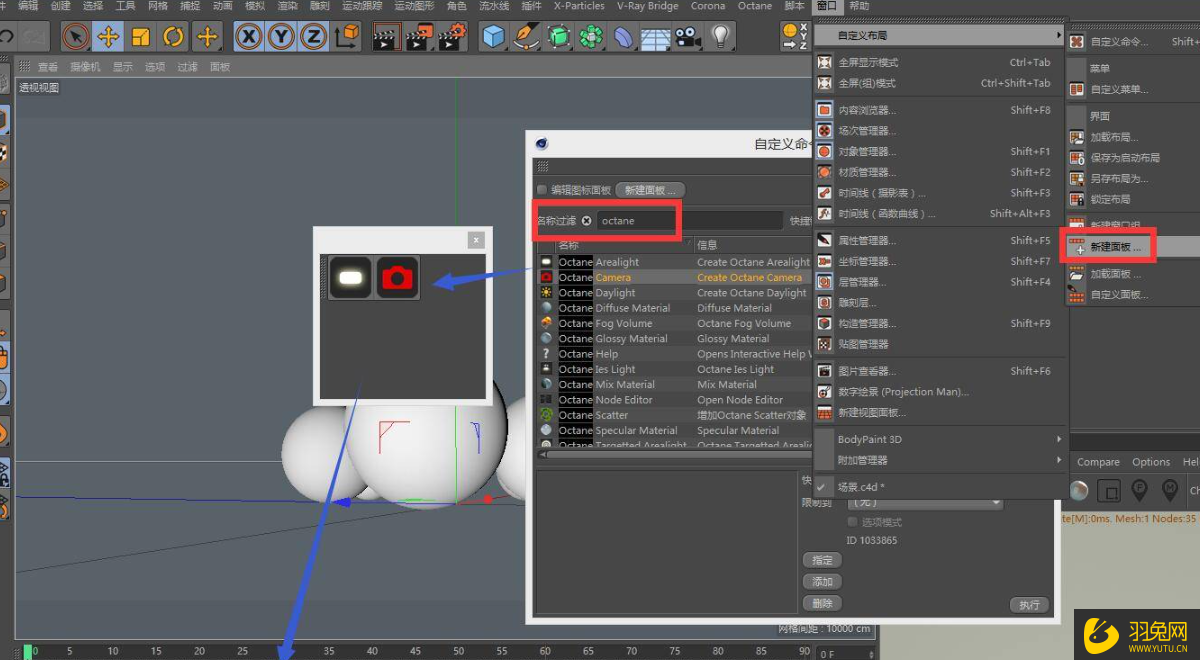This screenshot has height=660, width=1200.
Task: Click the 删除 button
Action: pos(822,603)
